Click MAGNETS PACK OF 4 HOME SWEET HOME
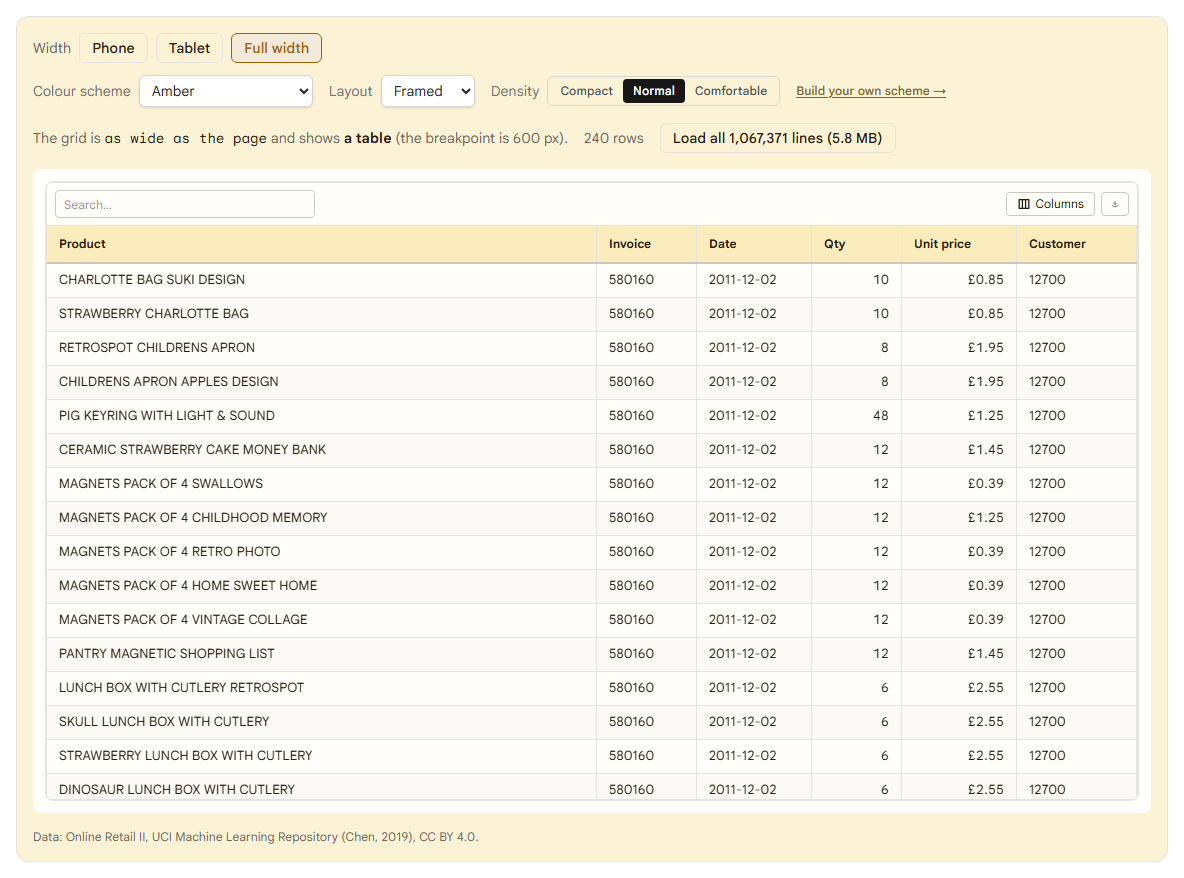Screen dimensions: 1184x878 (x=322, y=586)
